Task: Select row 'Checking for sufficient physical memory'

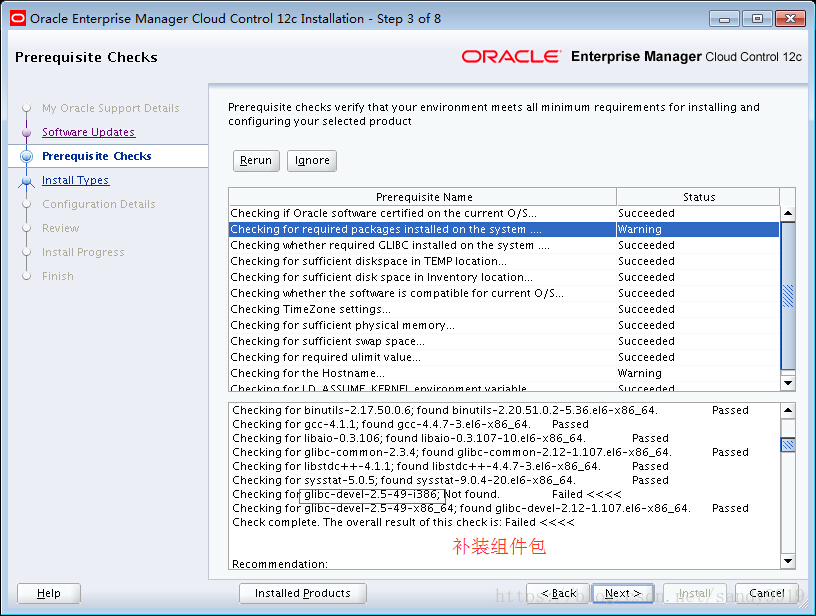Action: point(504,325)
